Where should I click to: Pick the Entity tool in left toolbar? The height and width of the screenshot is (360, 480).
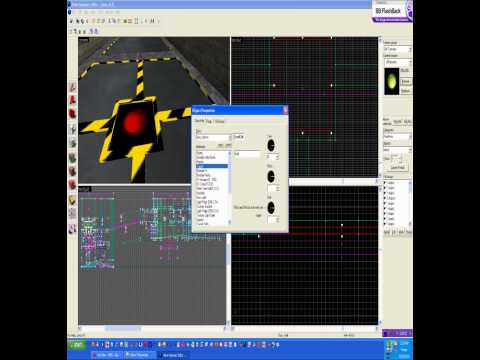[73, 129]
